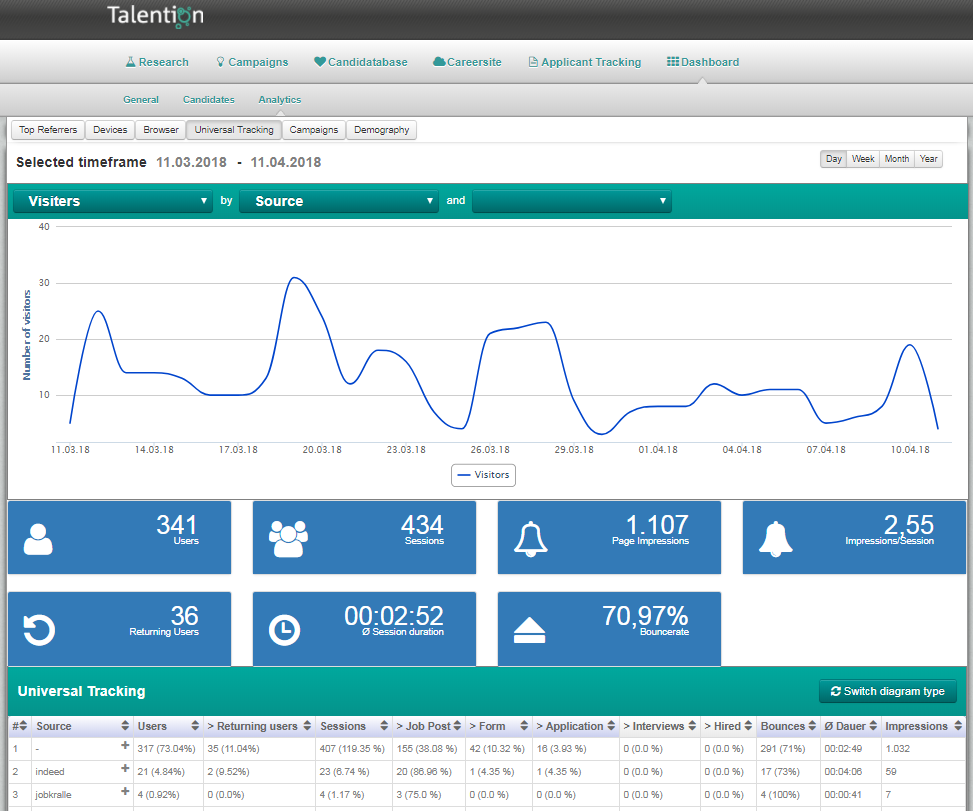Viewport: 973px width, 811px height.
Task: Expand the jobkralle row plus icon
Action: pyautogui.click(x=125, y=791)
